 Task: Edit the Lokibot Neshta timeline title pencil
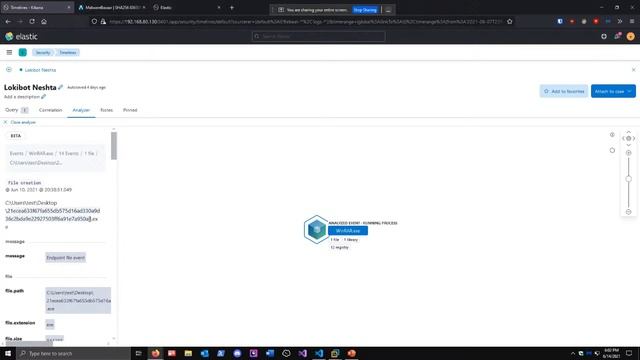point(61,87)
